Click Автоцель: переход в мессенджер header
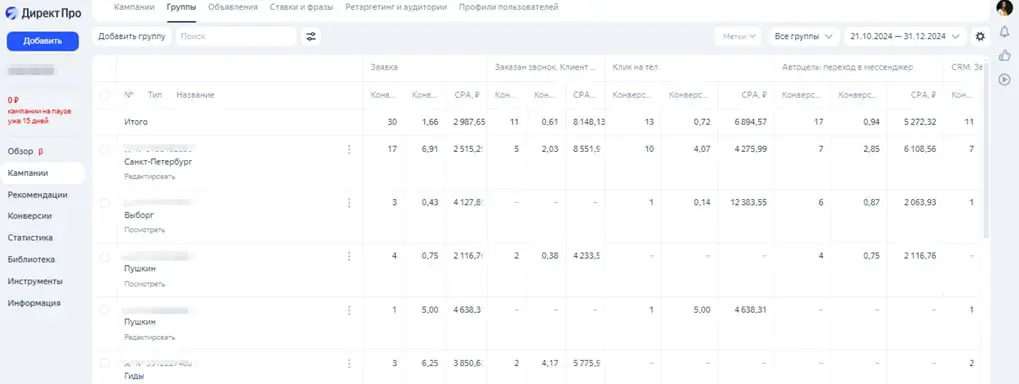 pos(847,67)
